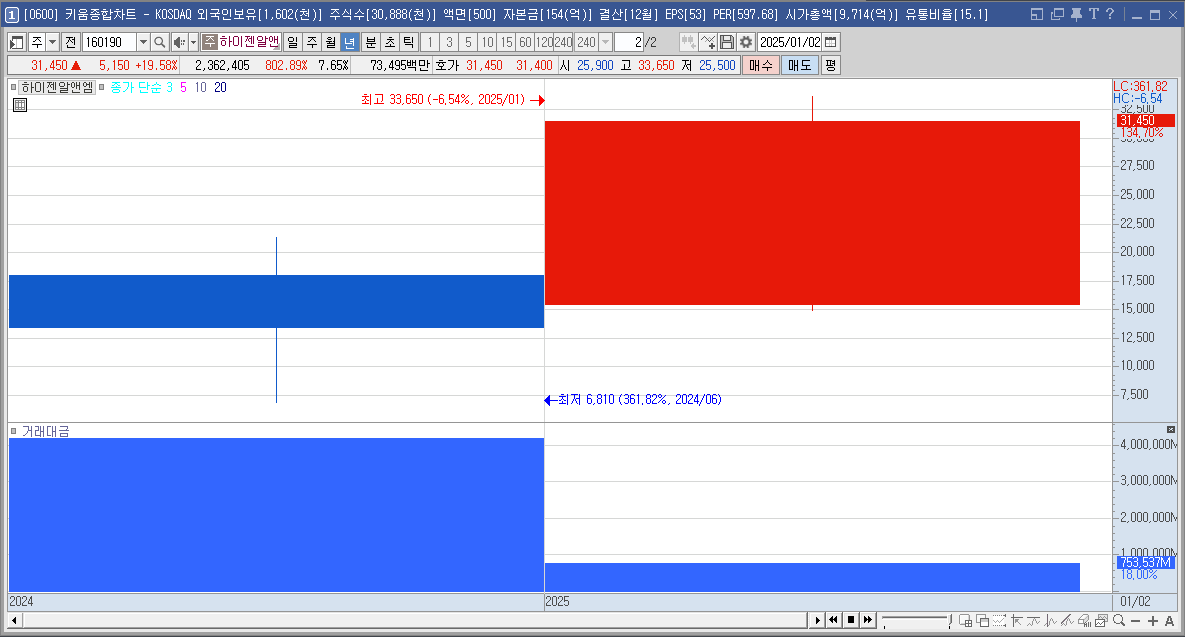The image size is (1185, 637).
Task: Click the first 240 interval button
Action: pos(563,42)
